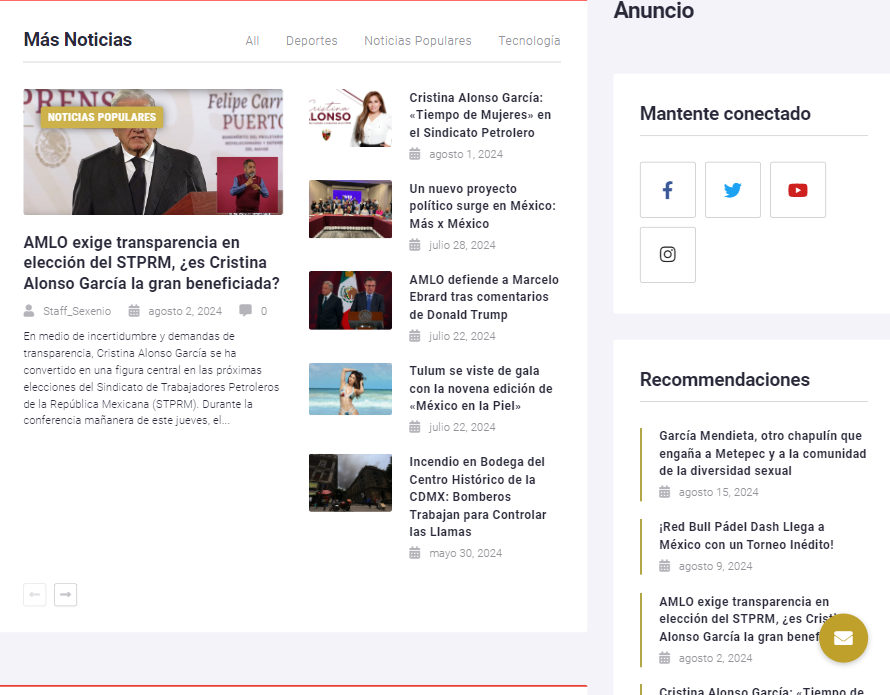Read Tulum se viste de gala article
The height and width of the screenshot is (695, 890).
480,388
